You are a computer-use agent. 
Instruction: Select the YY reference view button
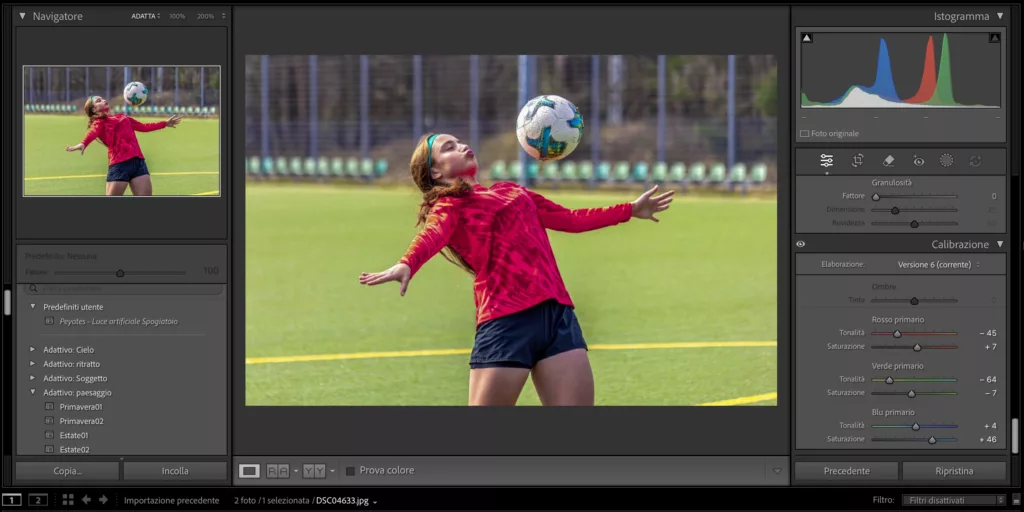click(x=314, y=471)
